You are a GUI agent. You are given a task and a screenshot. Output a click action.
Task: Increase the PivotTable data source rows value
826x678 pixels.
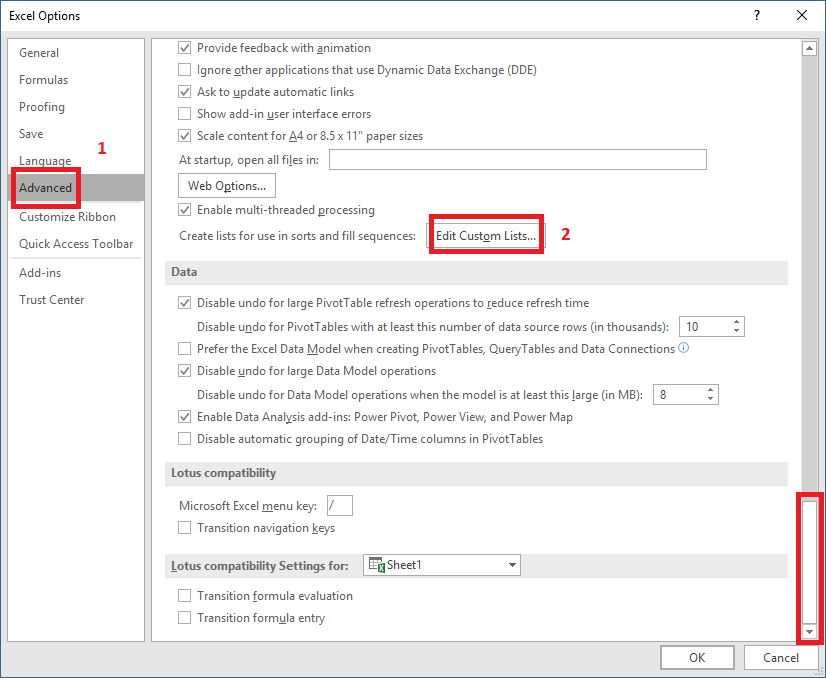pyautogui.click(x=737, y=322)
